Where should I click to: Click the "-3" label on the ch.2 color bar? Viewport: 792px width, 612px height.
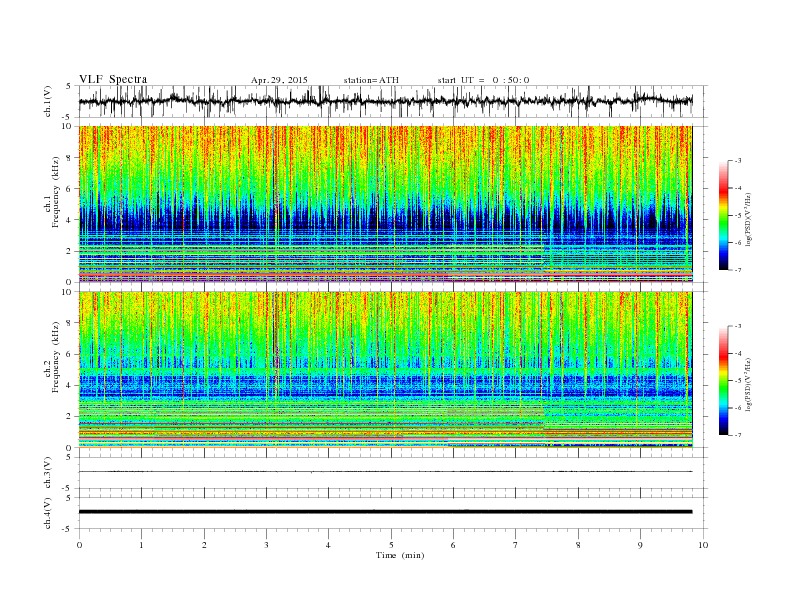738,326
